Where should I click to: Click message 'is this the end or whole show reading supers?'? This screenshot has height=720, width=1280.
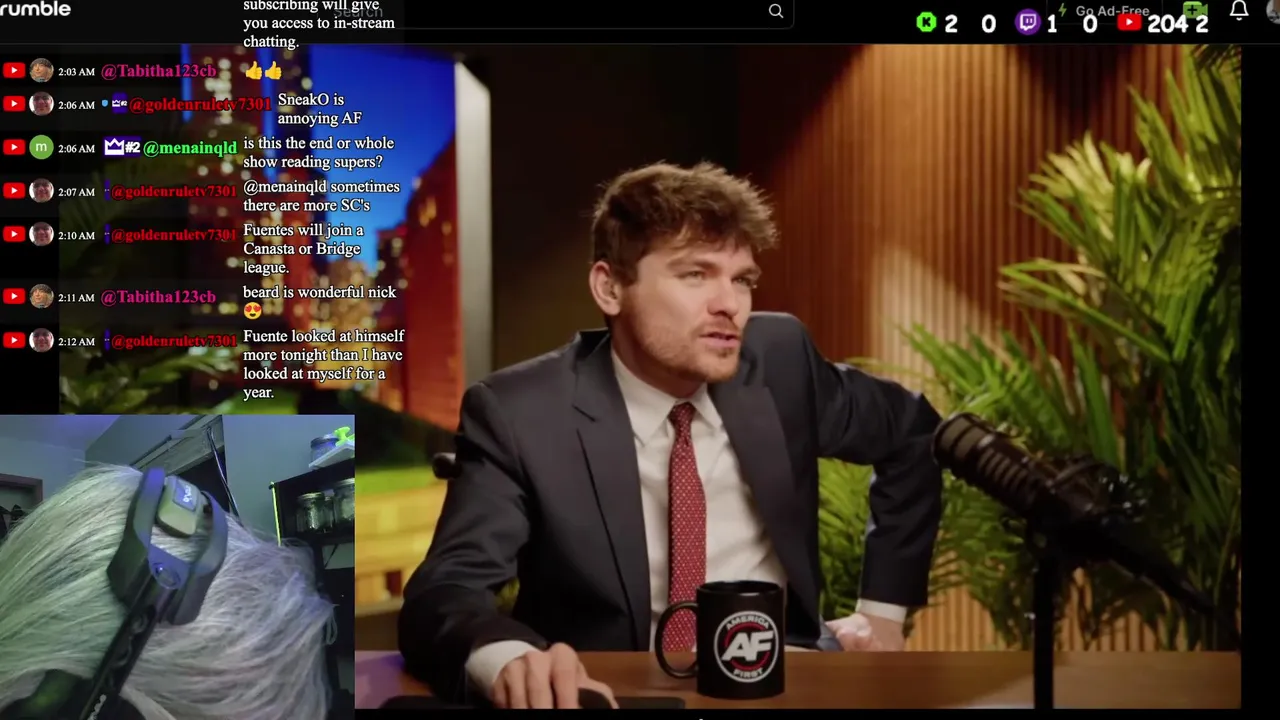tap(319, 153)
